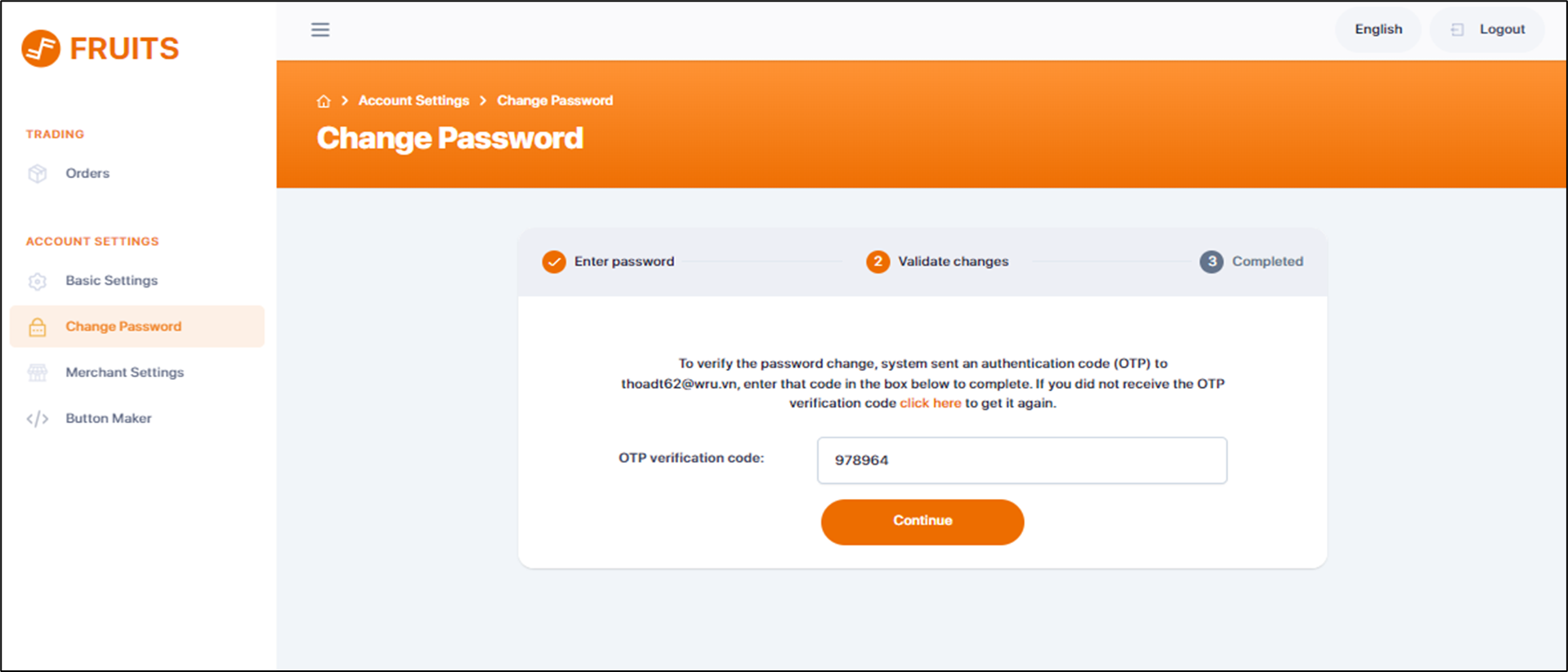Viewport: 1568px width, 672px height.
Task: Open Basic Settings from sidebar
Action: (x=111, y=281)
